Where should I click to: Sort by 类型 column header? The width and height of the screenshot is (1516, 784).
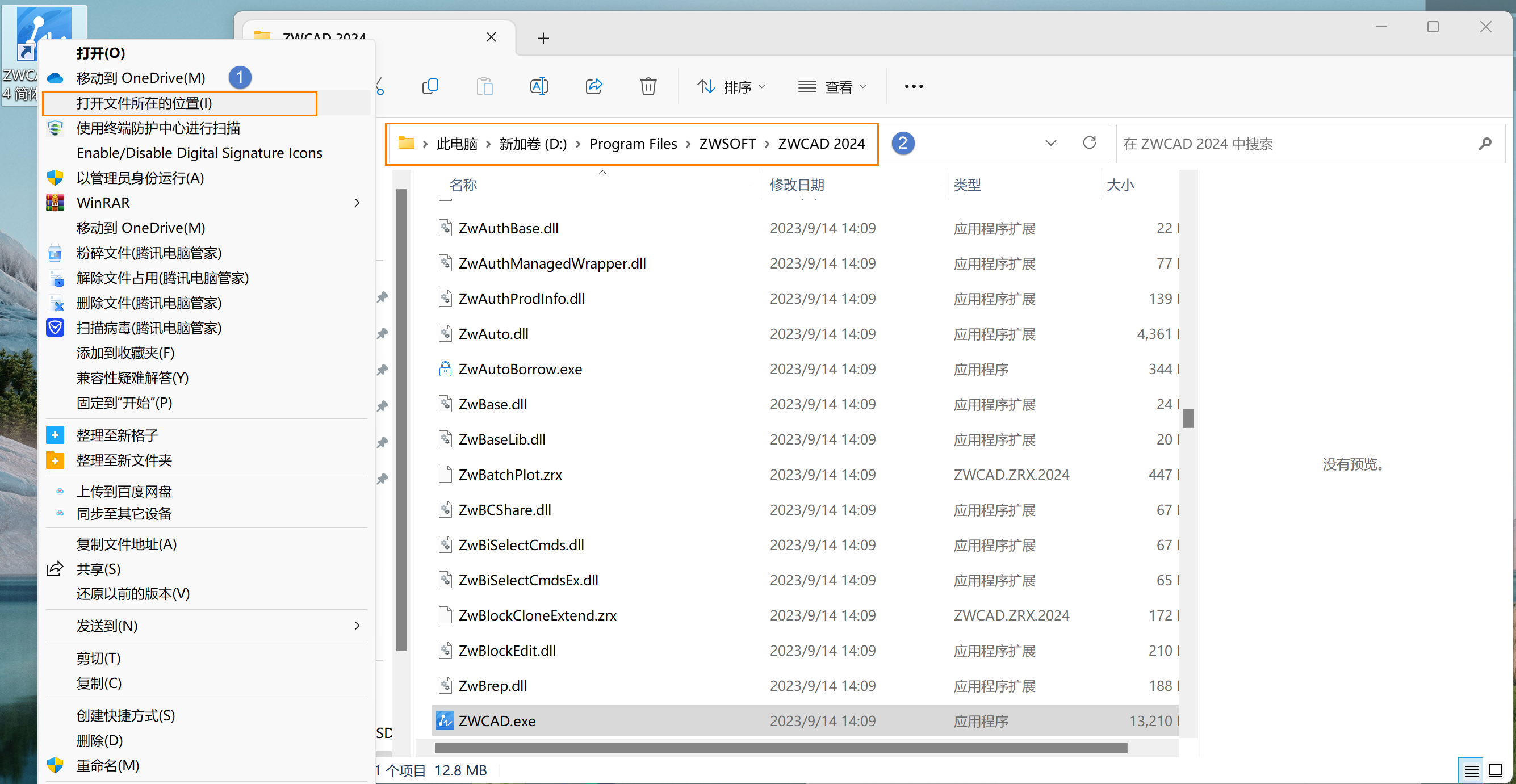tap(1023, 185)
